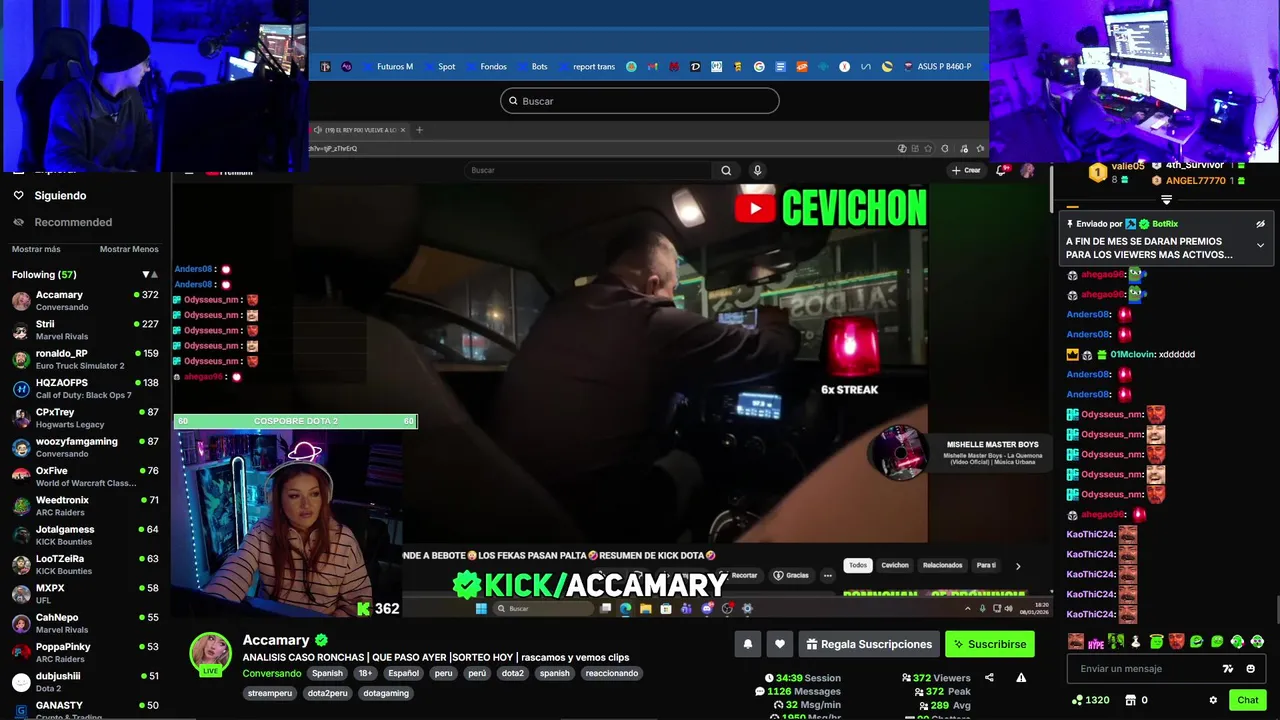Click the Google bookmark icon

click(x=759, y=67)
